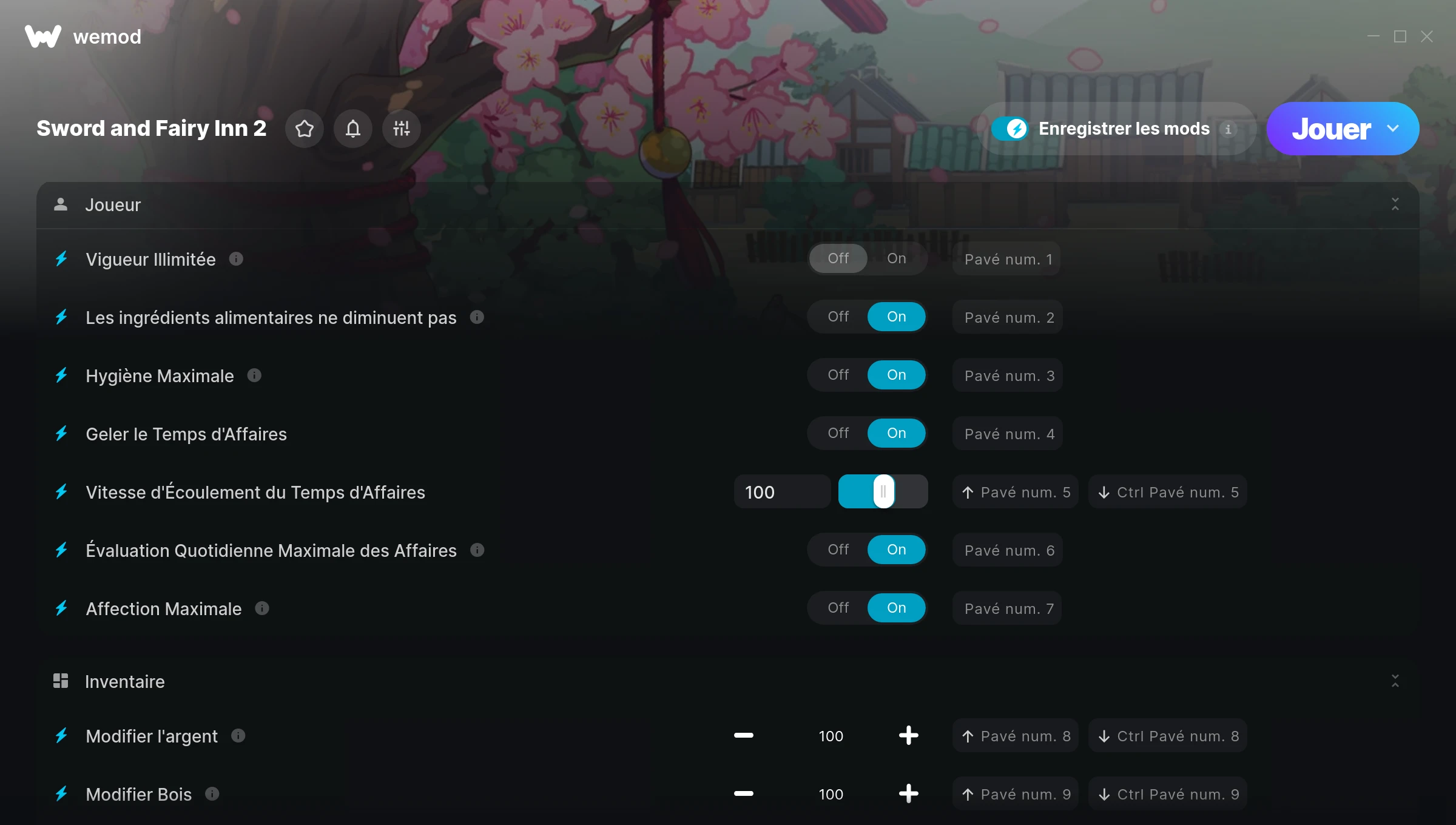Image resolution: width=1456 pixels, height=825 pixels.
Task: Click the WeMod logo icon
Action: click(x=43, y=36)
